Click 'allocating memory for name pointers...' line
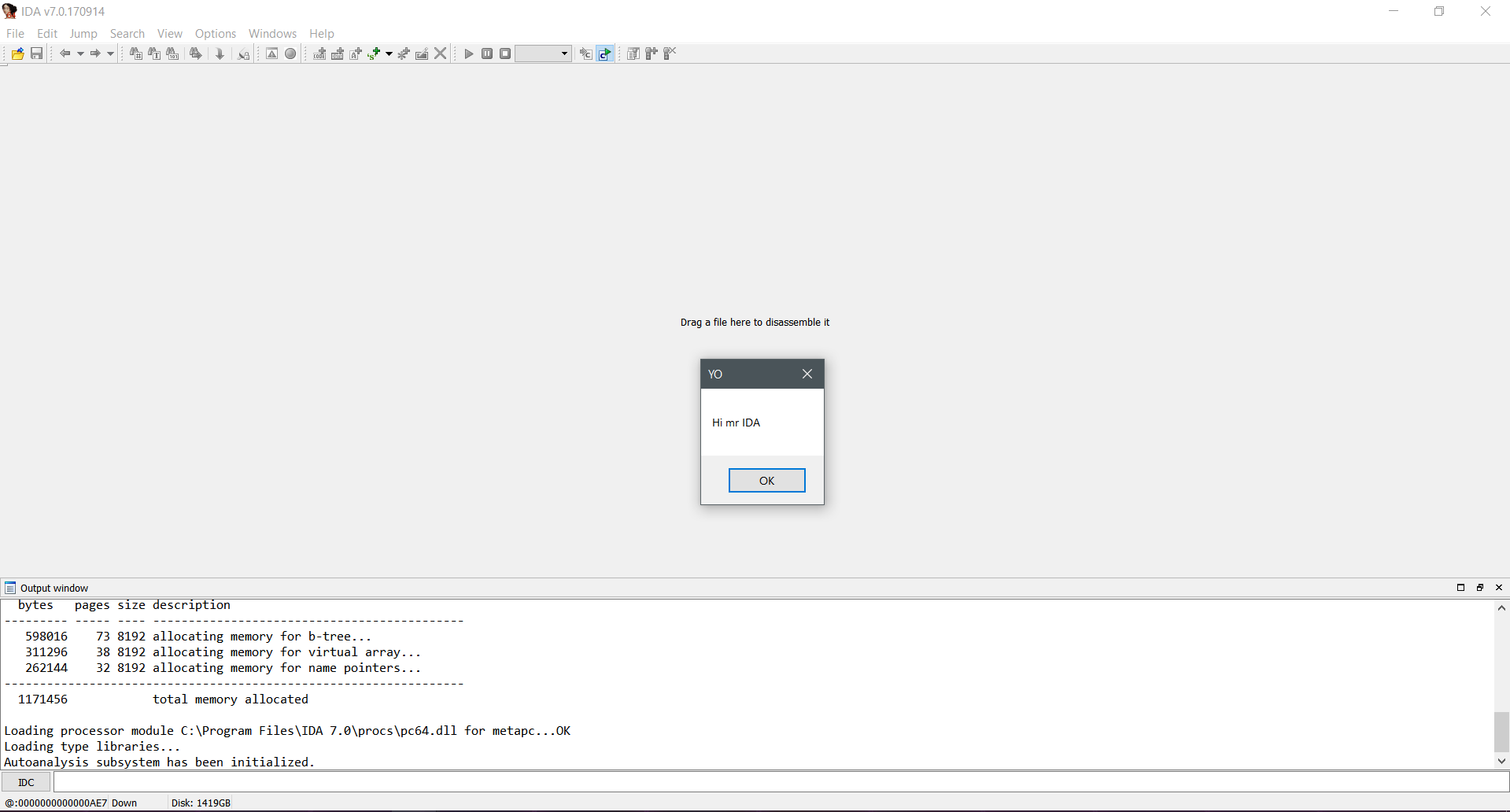Viewport: 1510px width, 812px height. tap(287, 668)
